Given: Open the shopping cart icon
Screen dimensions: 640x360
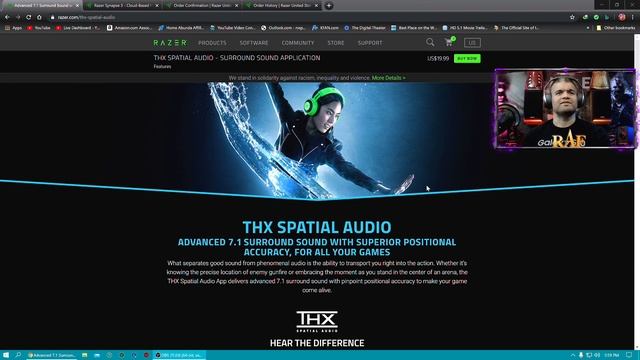Looking at the screenshot, I should [x=449, y=42].
